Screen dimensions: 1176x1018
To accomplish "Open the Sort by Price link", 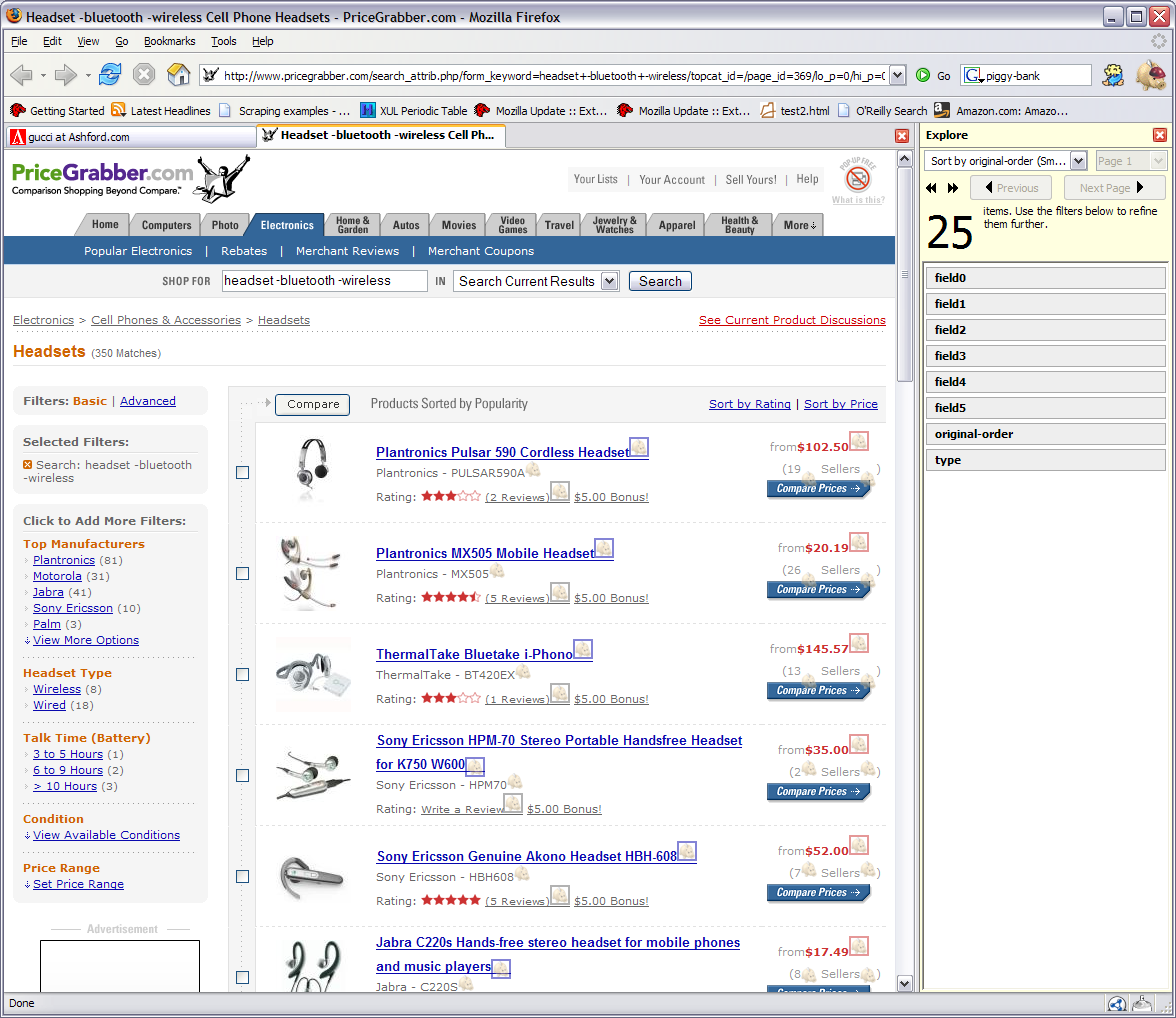I will click(840, 404).
